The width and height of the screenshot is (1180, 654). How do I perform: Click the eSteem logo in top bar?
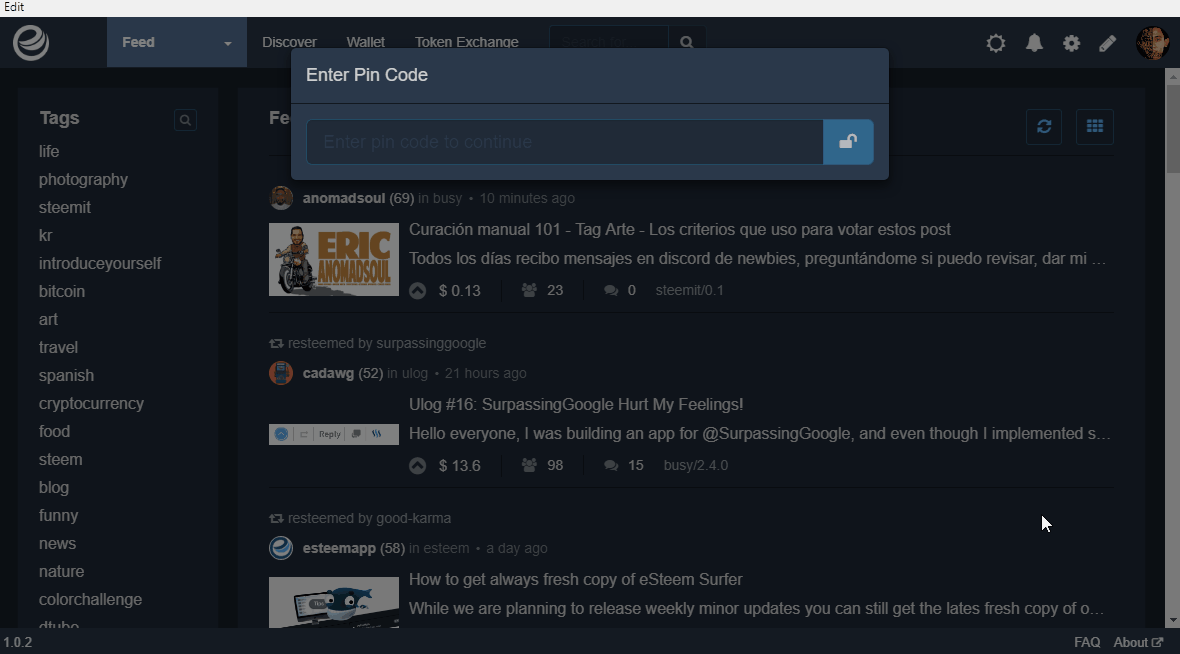click(x=31, y=42)
